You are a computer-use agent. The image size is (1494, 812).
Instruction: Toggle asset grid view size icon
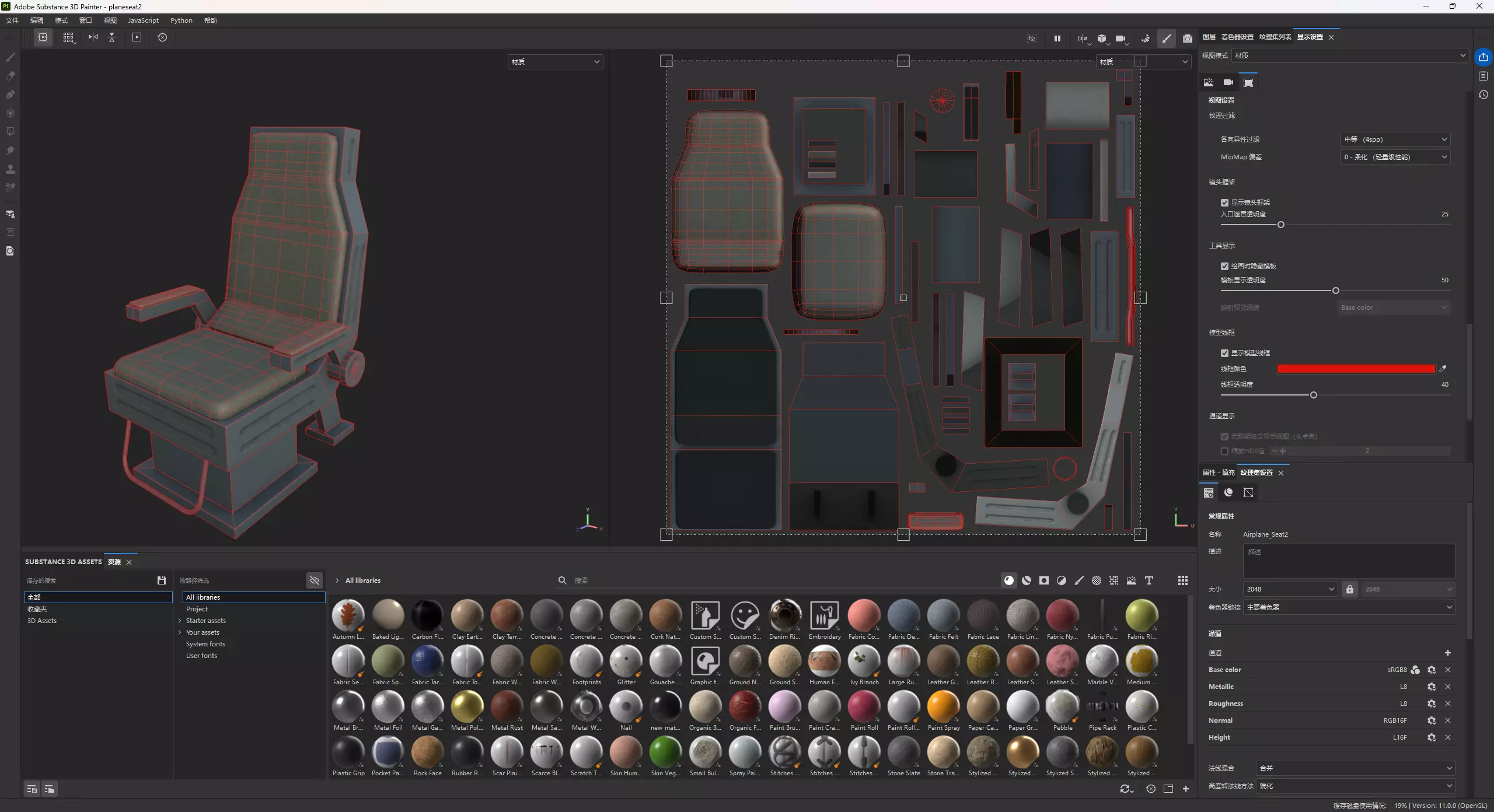[1182, 580]
